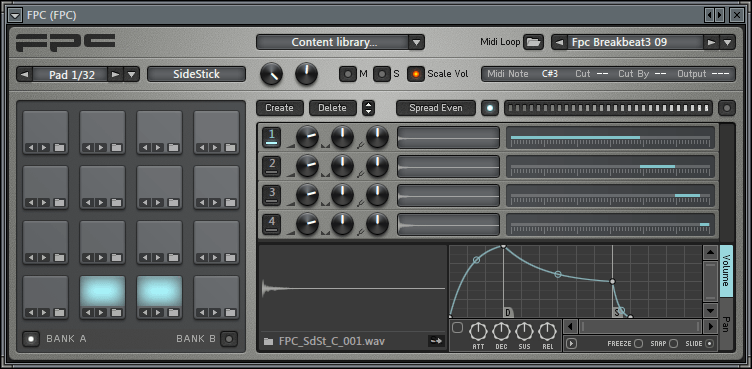Click the sustain point marker S on envelope
The width and height of the screenshot is (752, 369).
[618, 313]
